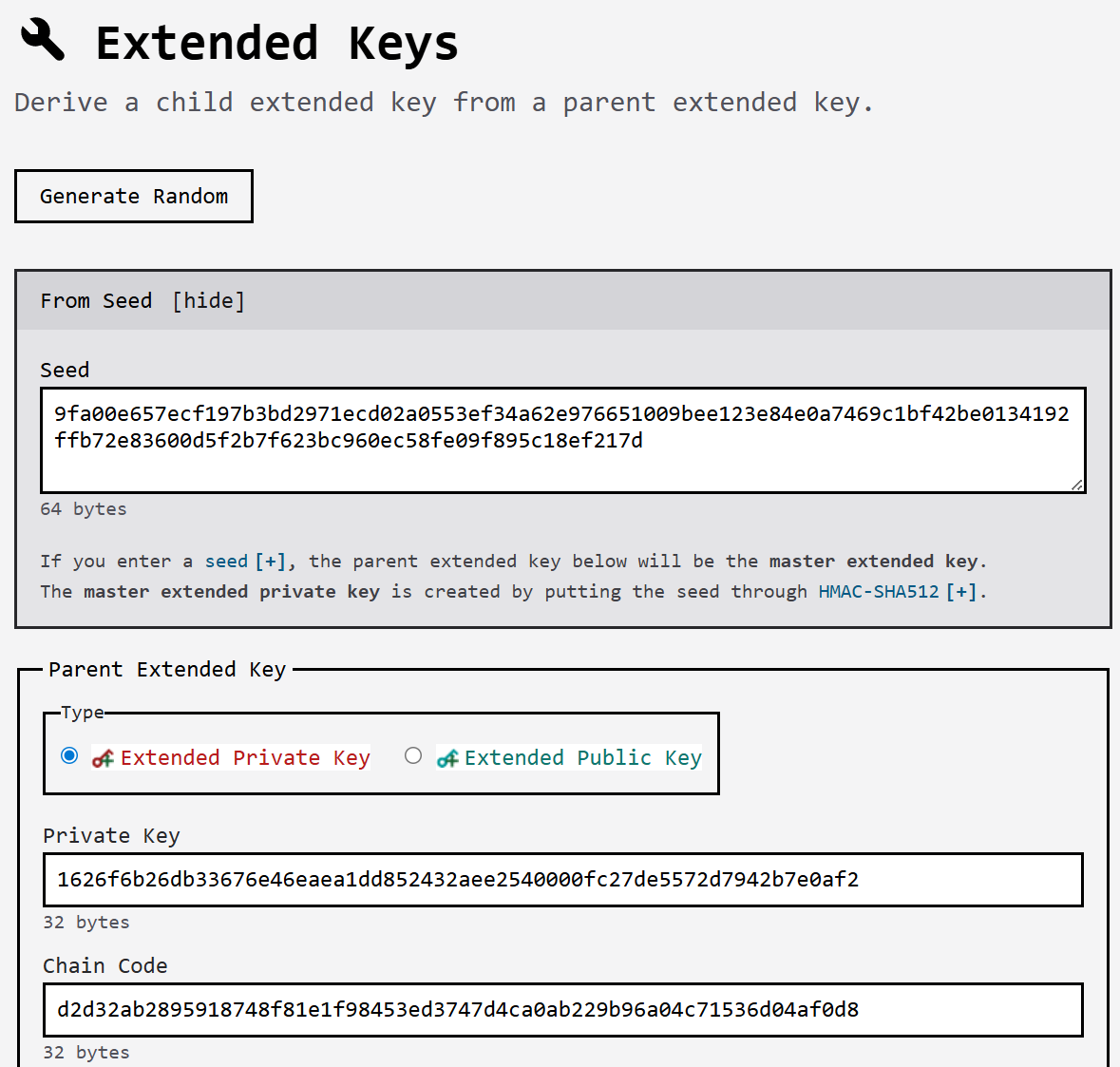Select the Extended Public Key radio button
The width and height of the screenshot is (1120, 1067).
(413, 755)
